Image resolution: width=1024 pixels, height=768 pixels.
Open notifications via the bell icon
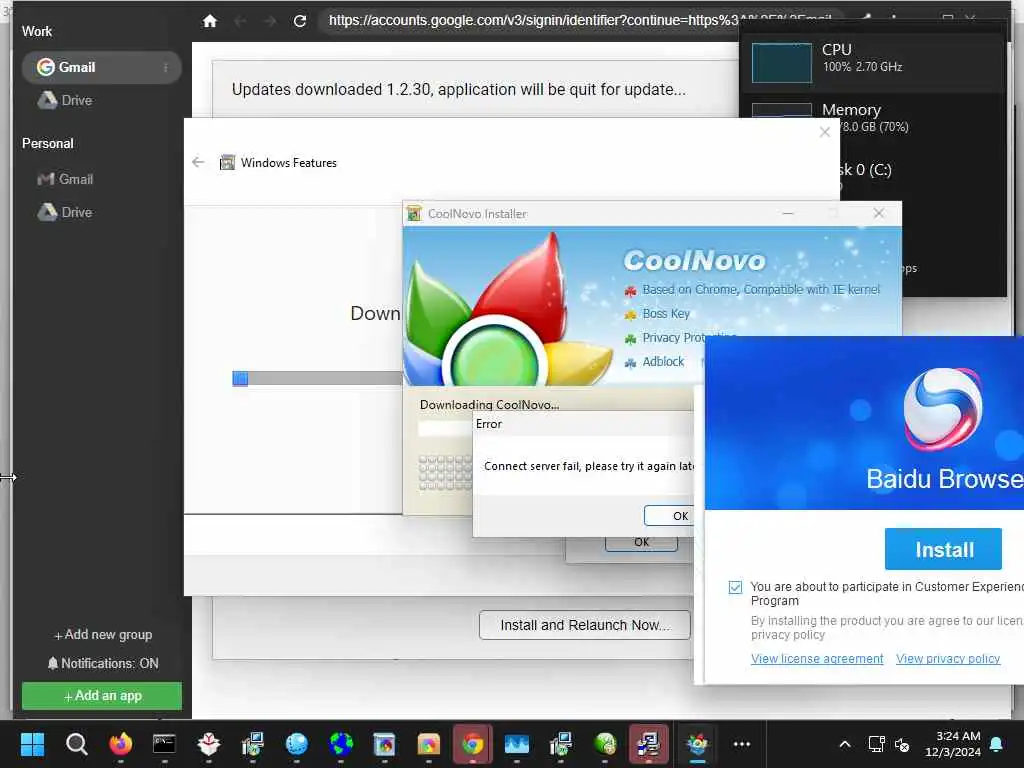pyautogui.click(x=997, y=744)
